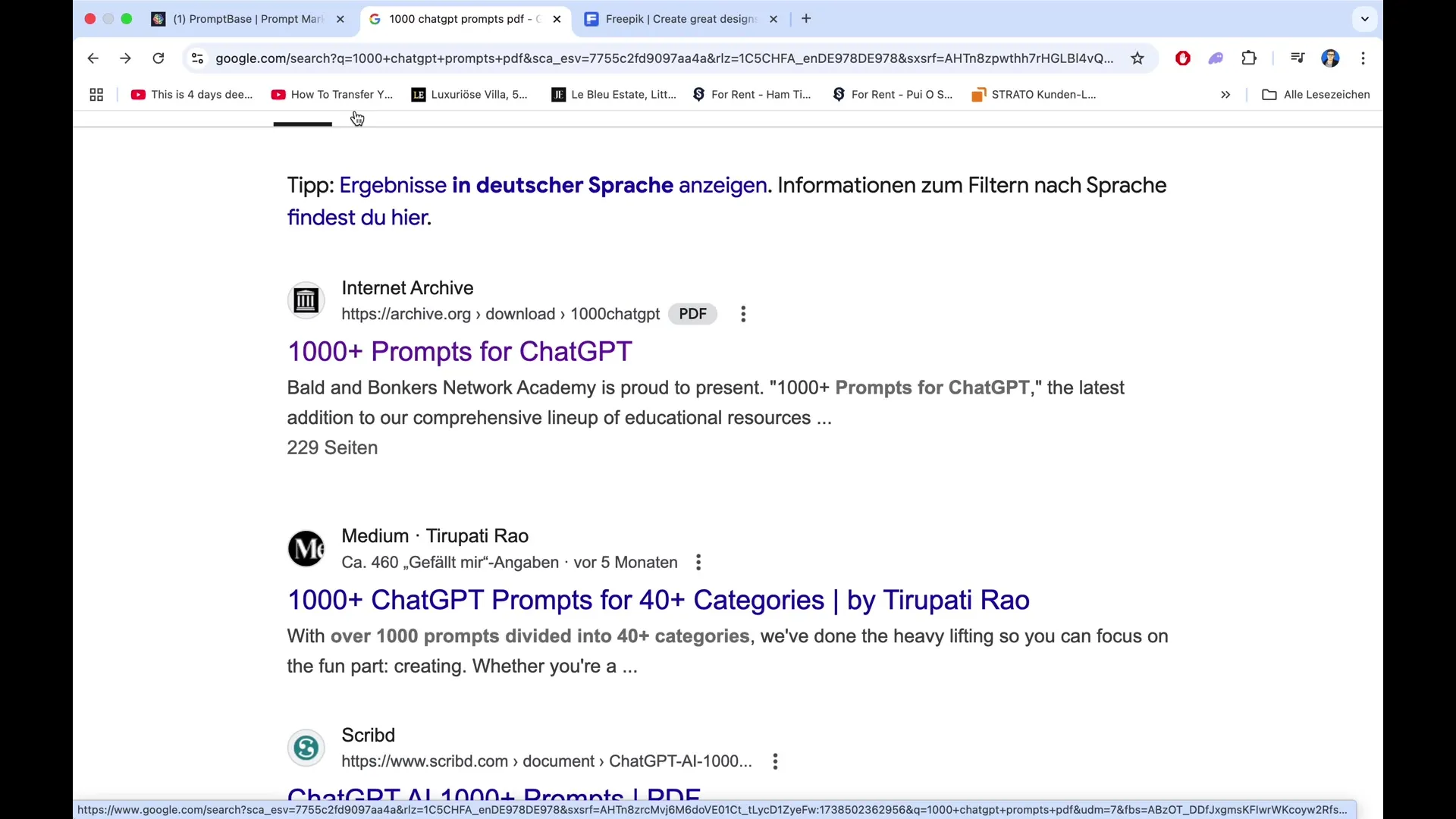Open more options for Medium result
Image resolution: width=1456 pixels, height=819 pixels.
[x=698, y=563]
